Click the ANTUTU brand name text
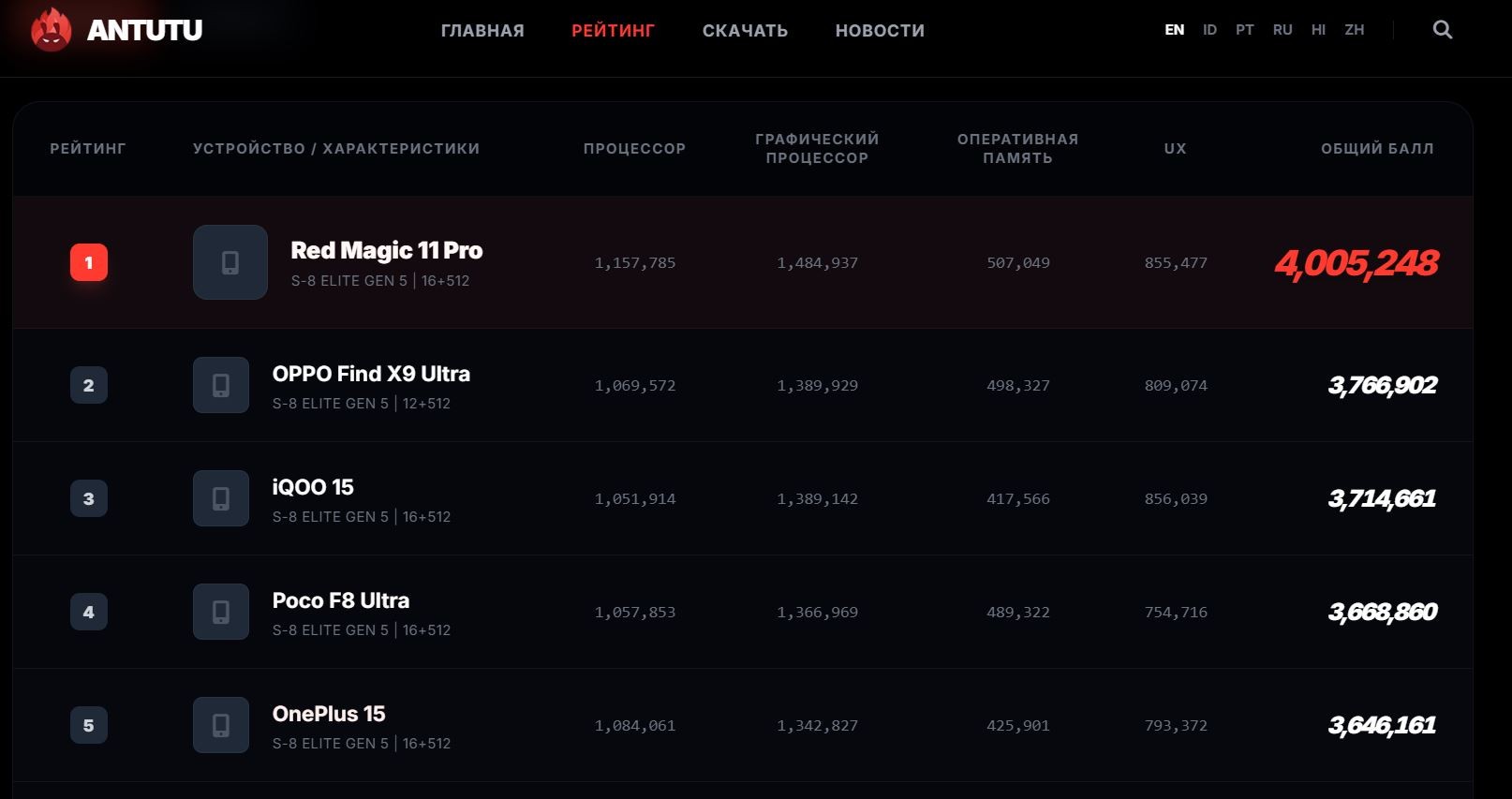This screenshot has width=1512, height=799. pos(144,31)
